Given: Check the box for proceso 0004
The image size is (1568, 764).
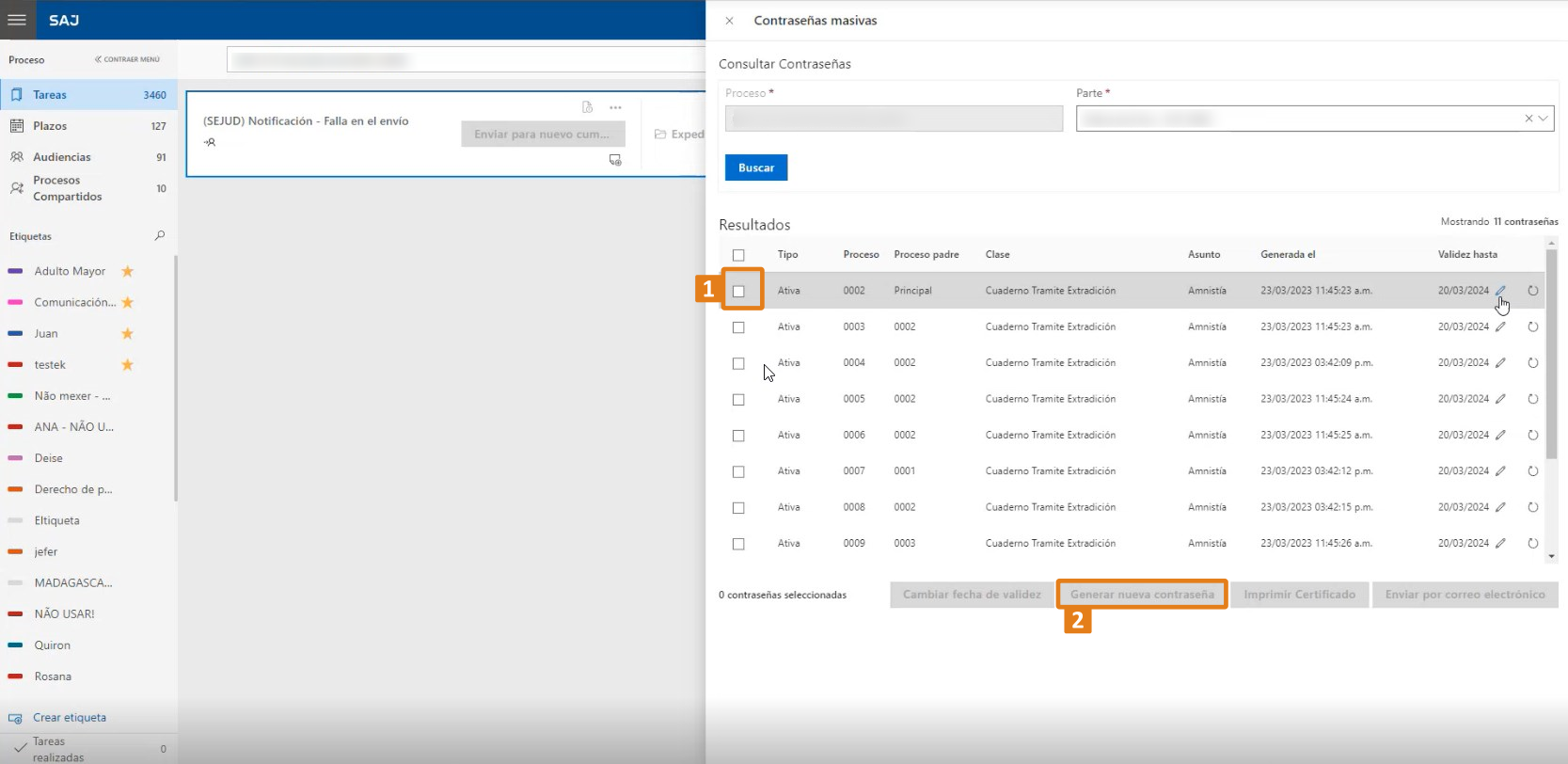Looking at the screenshot, I should pyautogui.click(x=738, y=363).
